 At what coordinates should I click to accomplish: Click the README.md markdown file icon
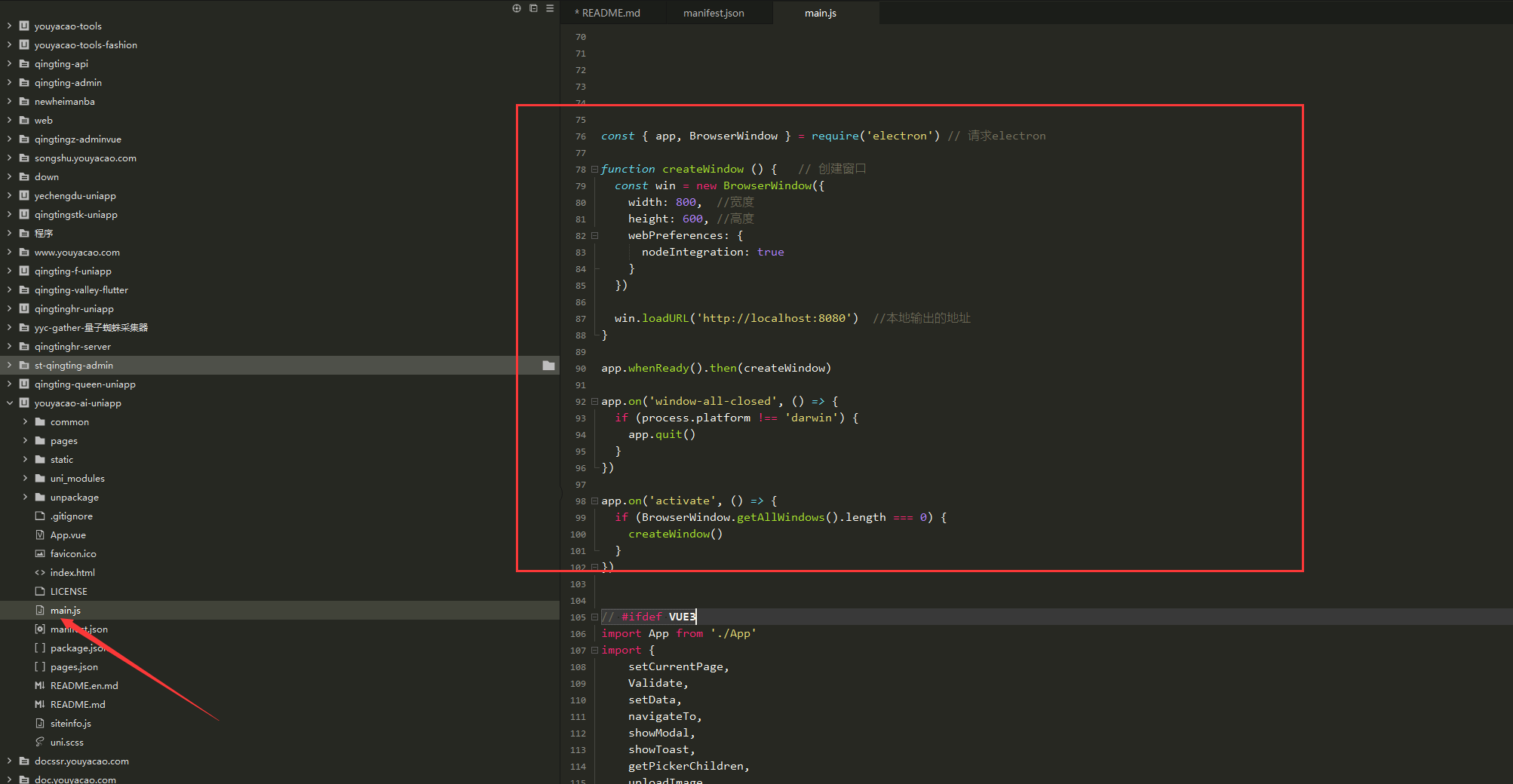click(40, 704)
